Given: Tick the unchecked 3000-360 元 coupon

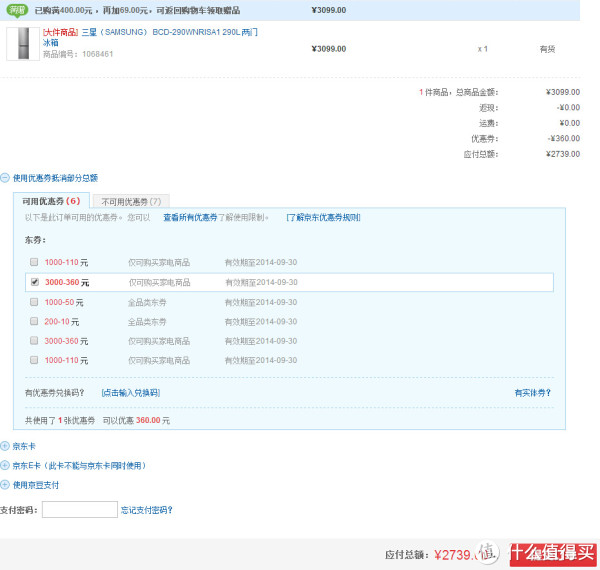Looking at the screenshot, I should [x=34, y=341].
